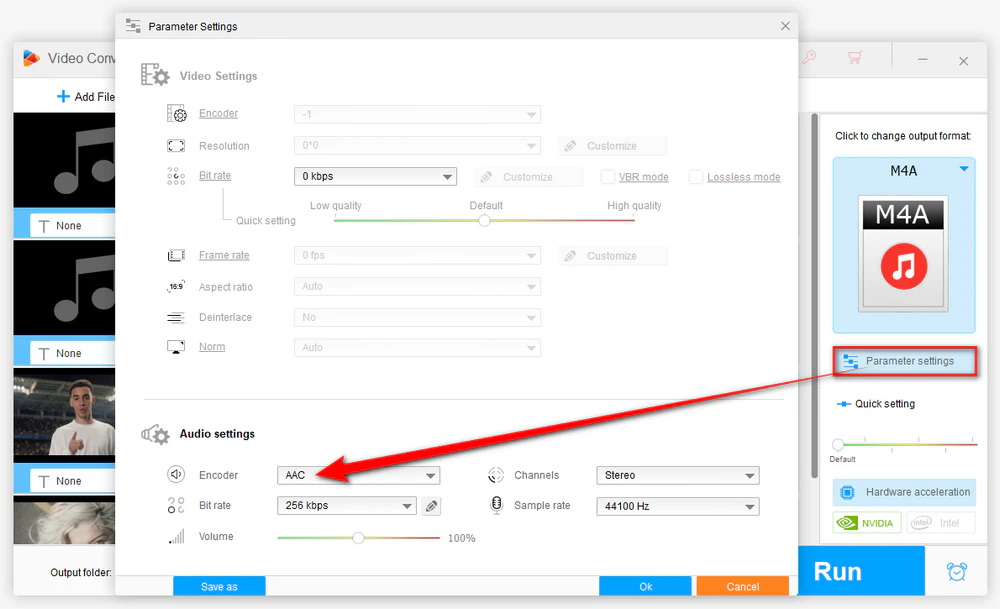
Task: Click the video Encoder link label
Action: [x=218, y=114]
